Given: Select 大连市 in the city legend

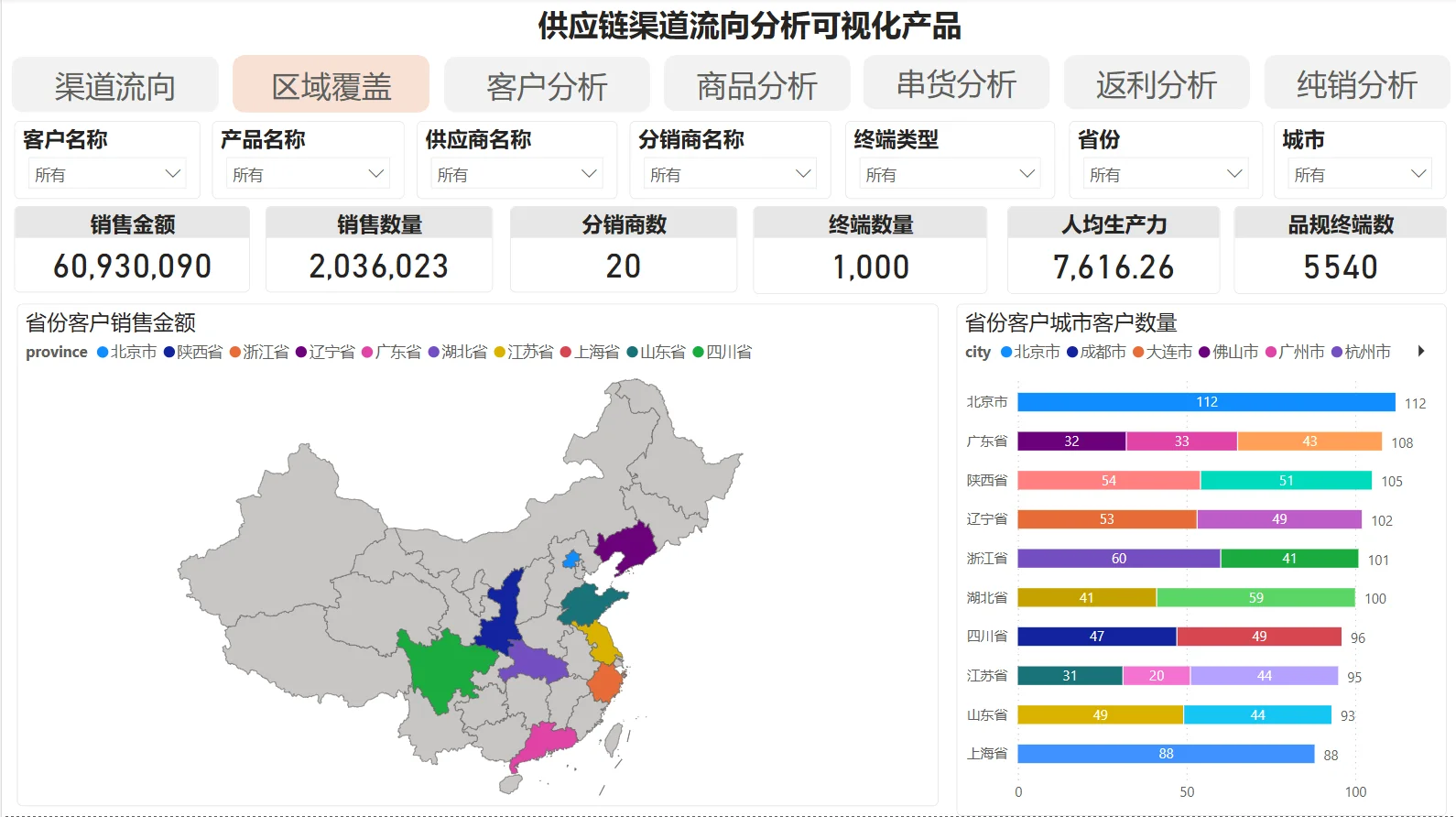Looking at the screenshot, I should [1162, 352].
